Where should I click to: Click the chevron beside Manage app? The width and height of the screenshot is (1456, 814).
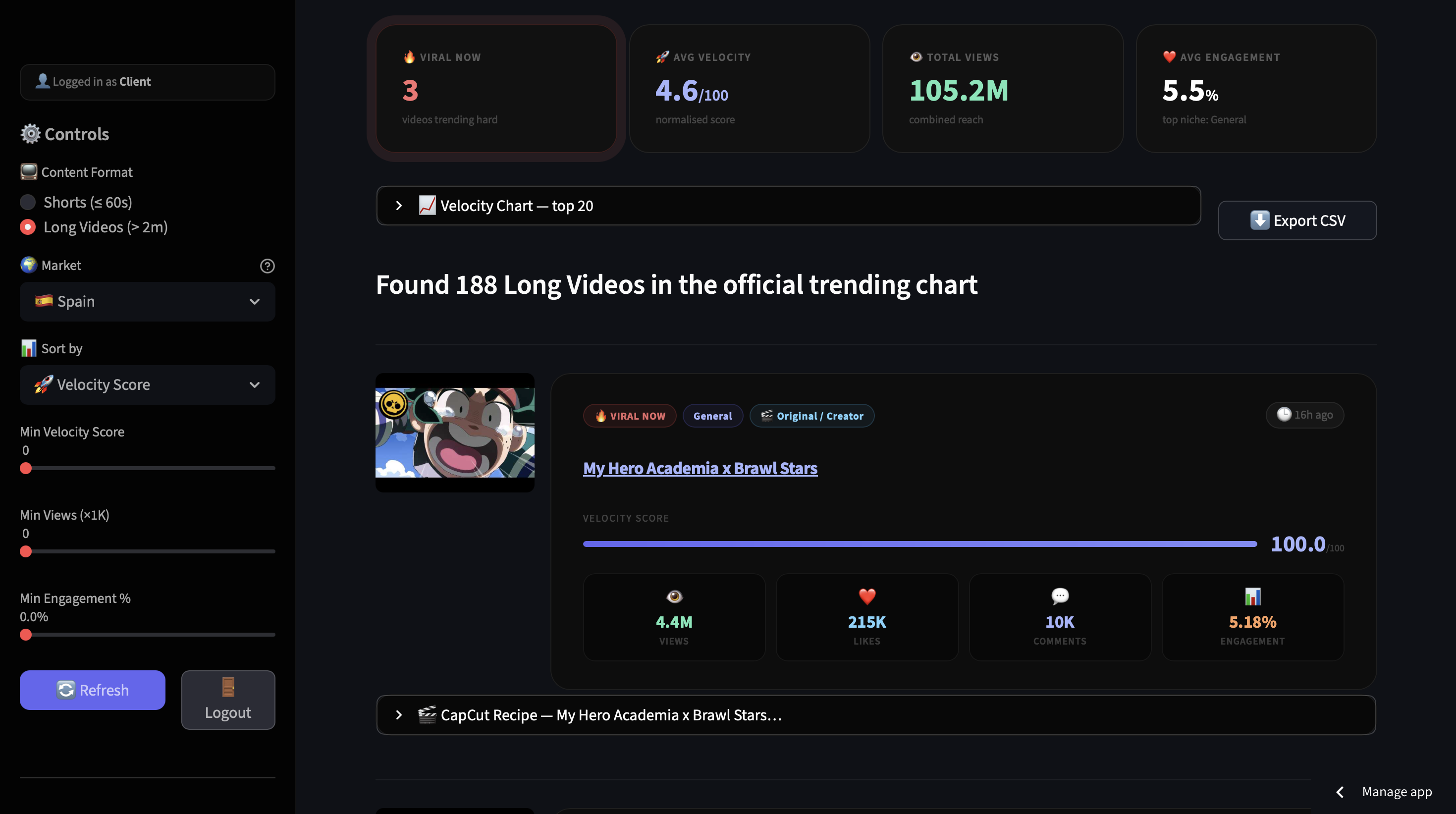[x=1340, y=791]
